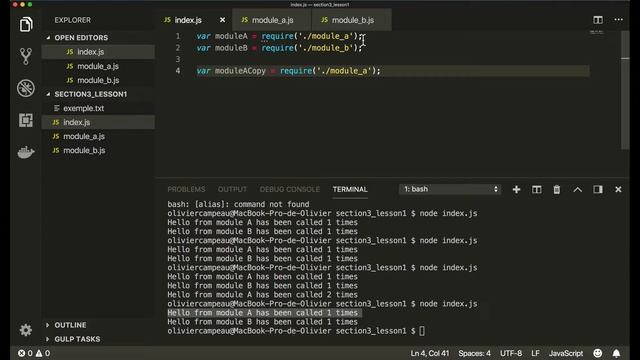640x360 pixels.
Task: Open the warnings count in status bar
Action: [43, 353]
